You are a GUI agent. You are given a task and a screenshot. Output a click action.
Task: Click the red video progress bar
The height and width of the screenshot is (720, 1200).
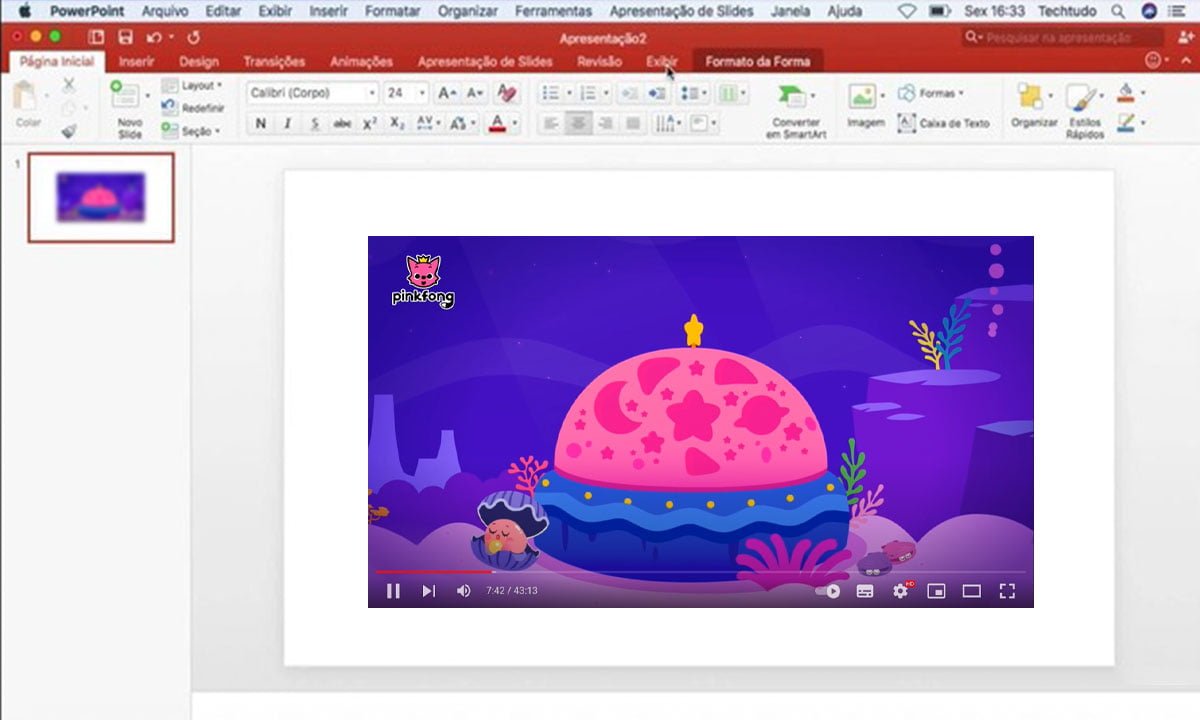point(434,572)
